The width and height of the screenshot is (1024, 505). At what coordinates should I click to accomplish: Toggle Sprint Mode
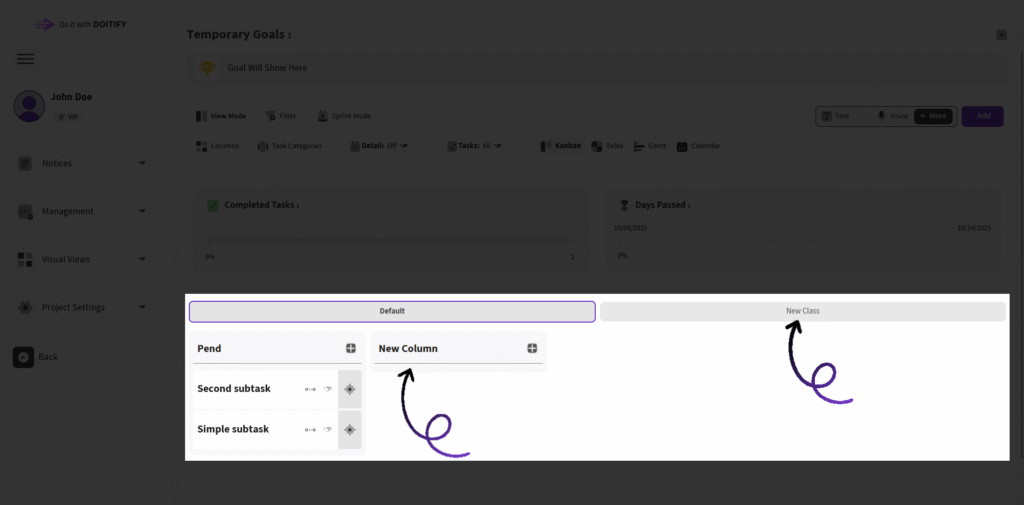pos(343,116)
